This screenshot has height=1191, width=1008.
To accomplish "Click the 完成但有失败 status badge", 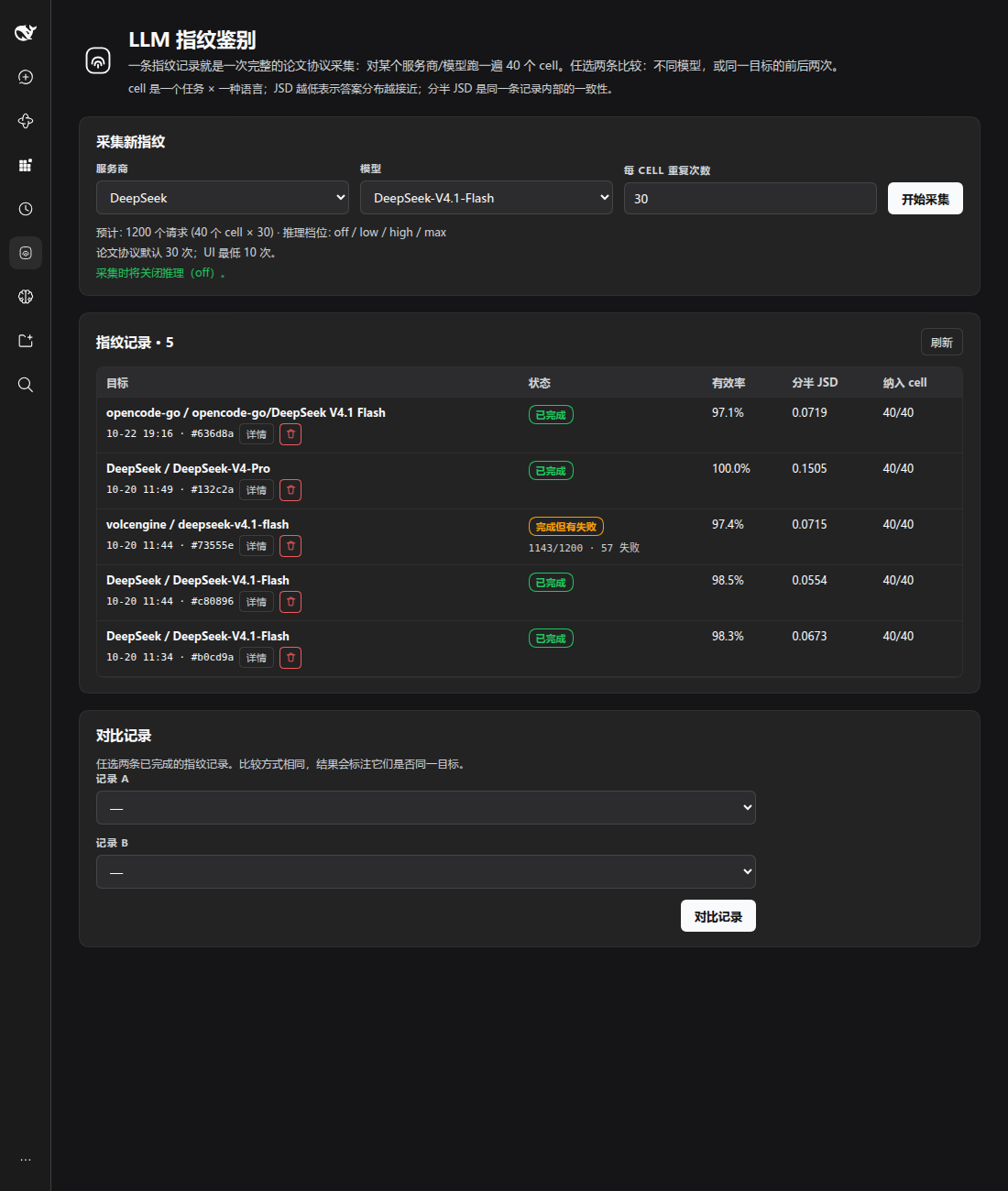I will (x=566, y=527).
